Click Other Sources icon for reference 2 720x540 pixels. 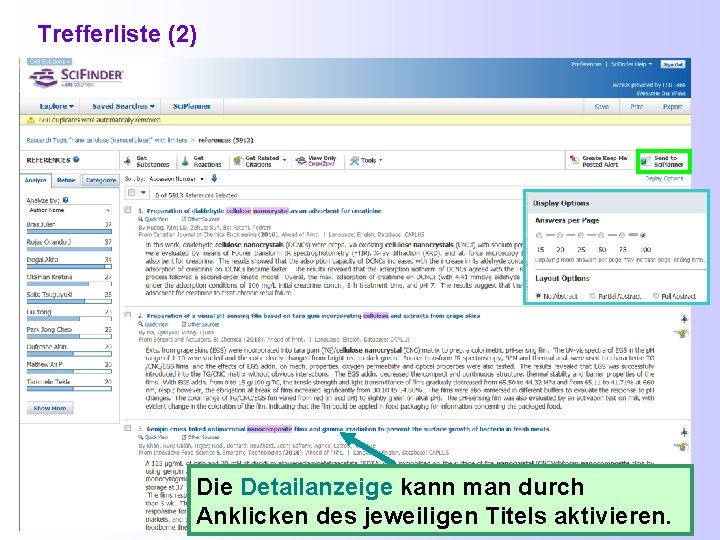click(x=184, y=324)
